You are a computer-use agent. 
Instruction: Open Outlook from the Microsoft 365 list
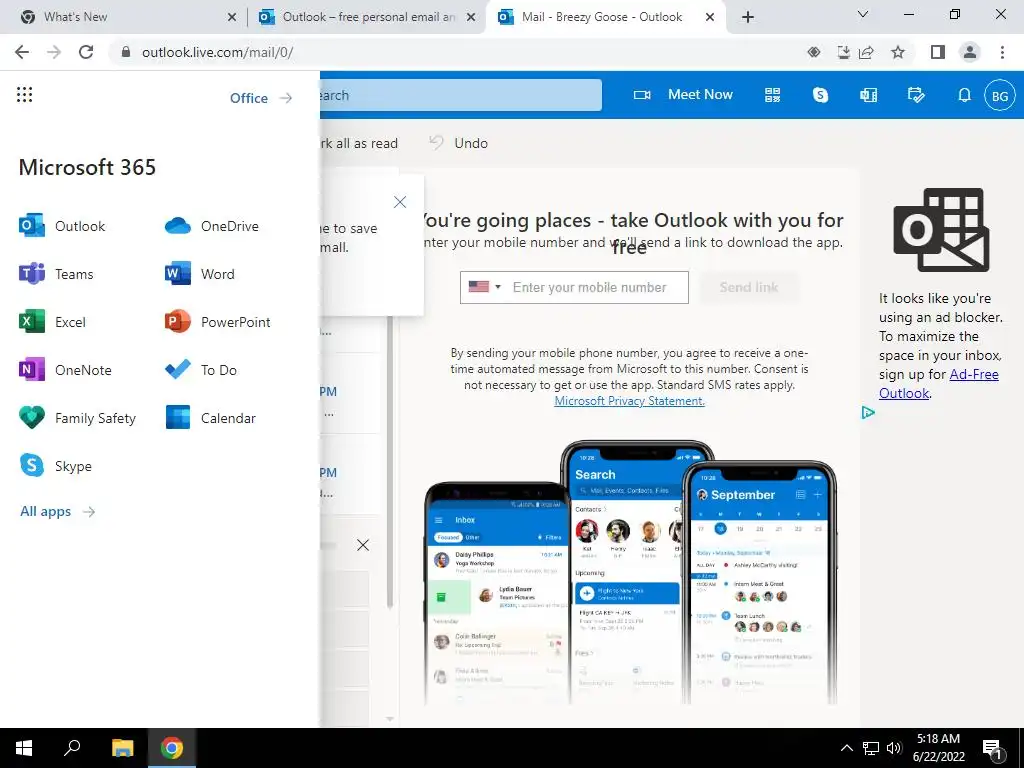point(63,226)
